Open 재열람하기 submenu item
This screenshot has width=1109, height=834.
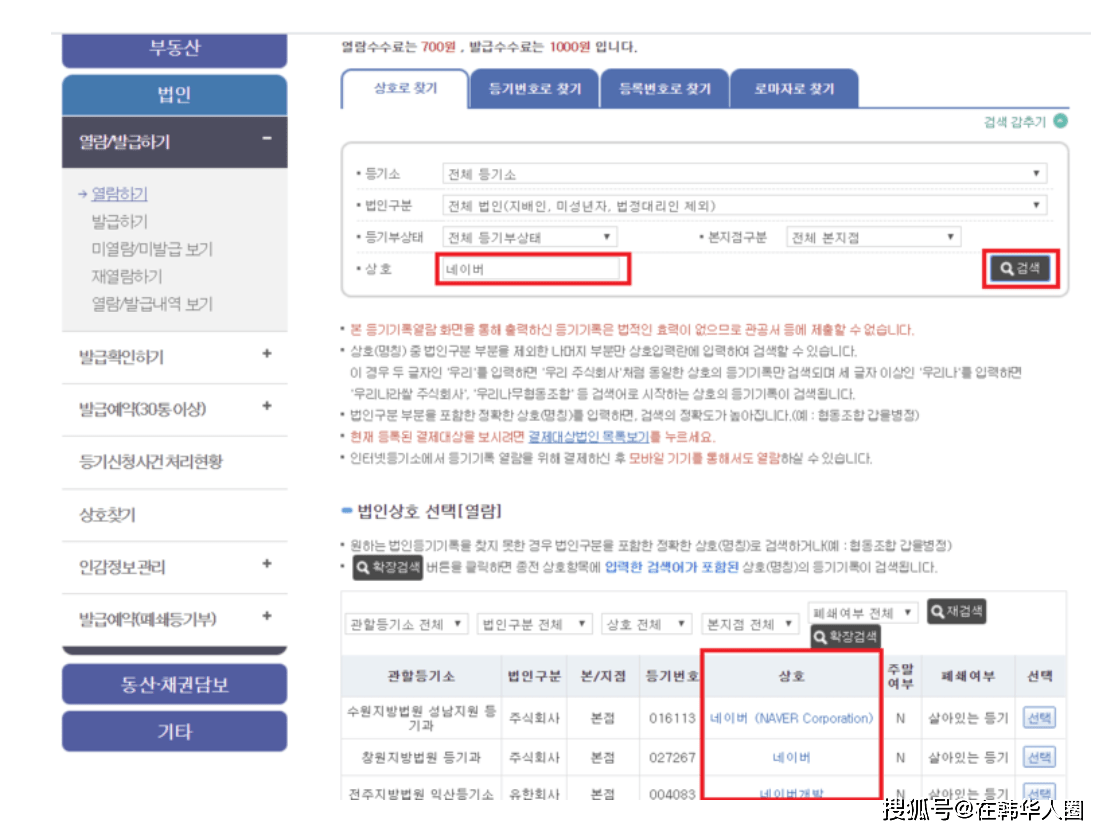[127, 276]
